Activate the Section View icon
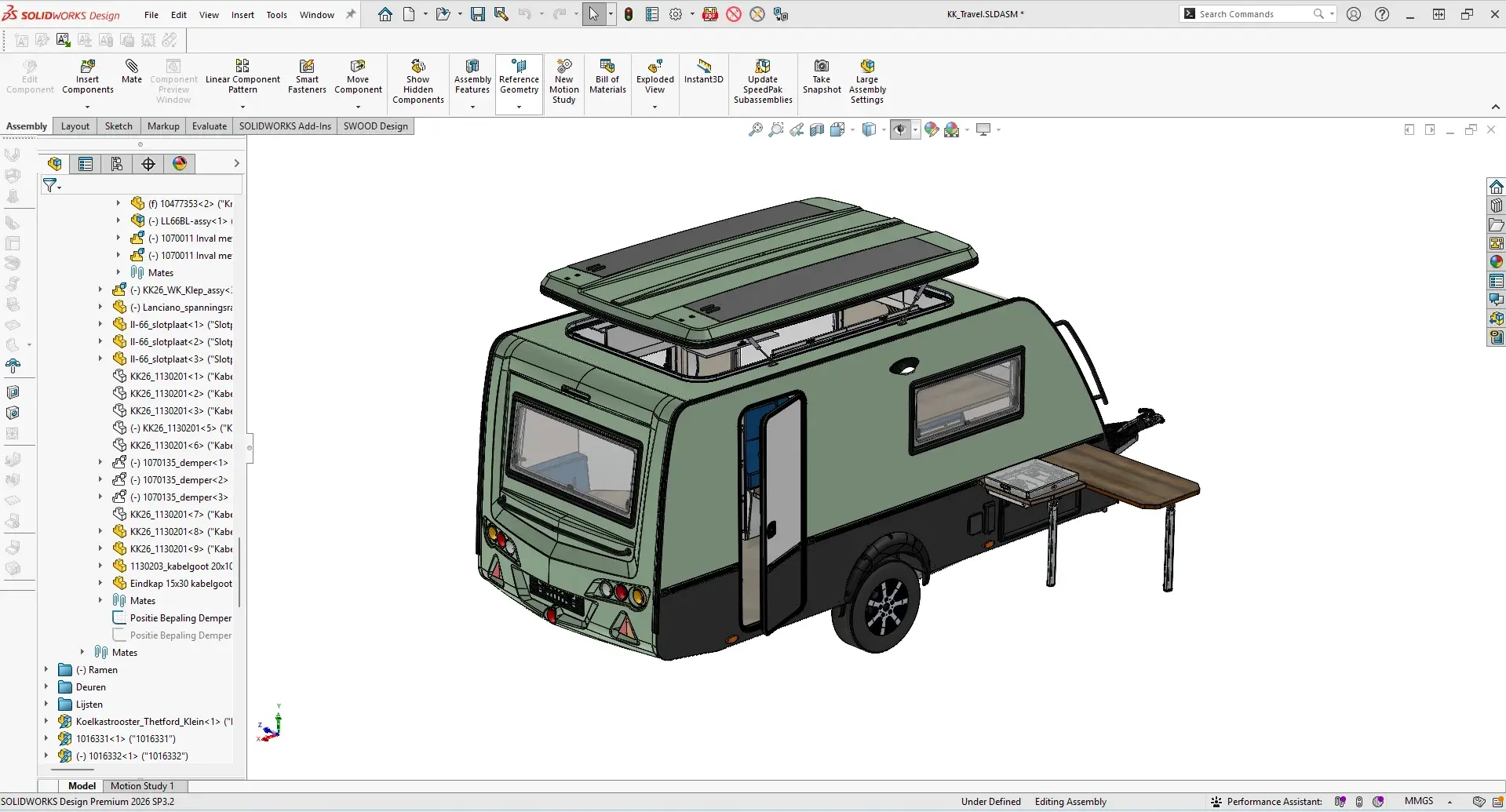The image size is (1506, 812). pyautogui.click(x=817, y=129)
